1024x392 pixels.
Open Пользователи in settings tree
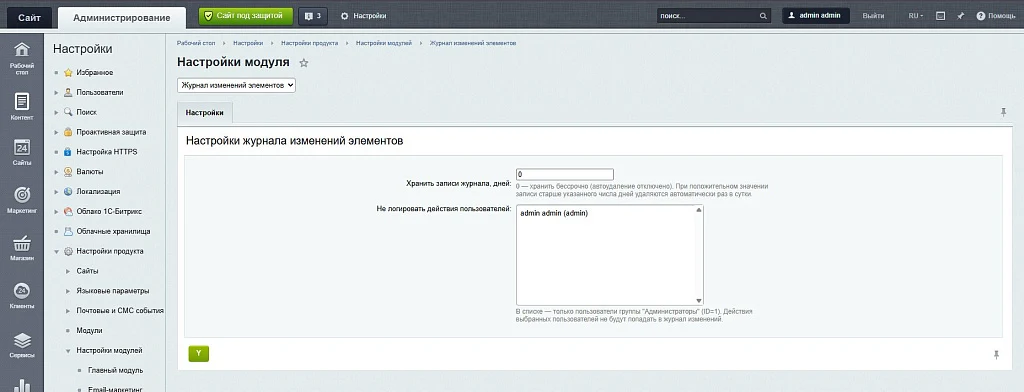click(99, 92)
